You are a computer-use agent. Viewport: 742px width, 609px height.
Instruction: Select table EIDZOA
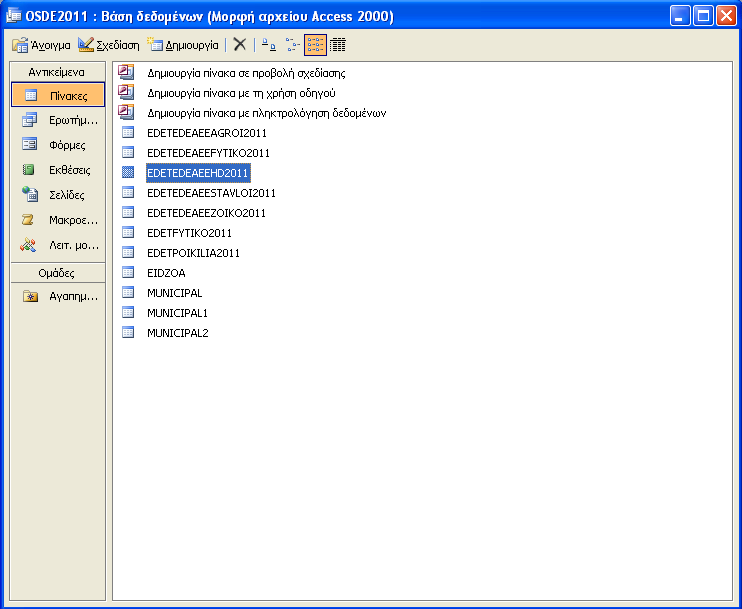166,273
